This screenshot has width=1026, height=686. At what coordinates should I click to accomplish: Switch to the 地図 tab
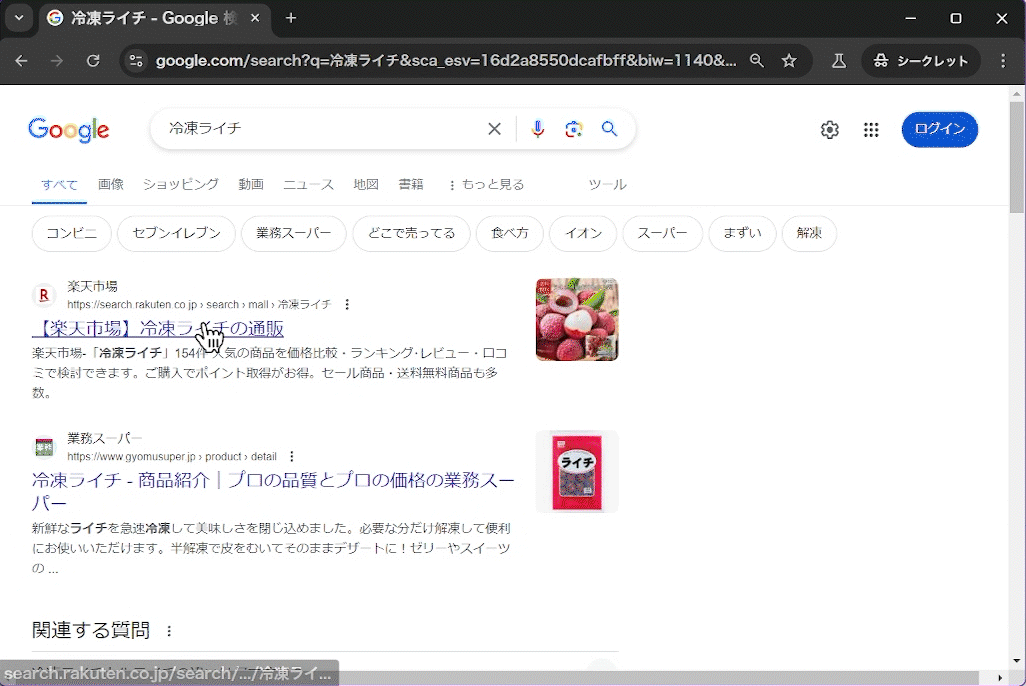point(366,185)
